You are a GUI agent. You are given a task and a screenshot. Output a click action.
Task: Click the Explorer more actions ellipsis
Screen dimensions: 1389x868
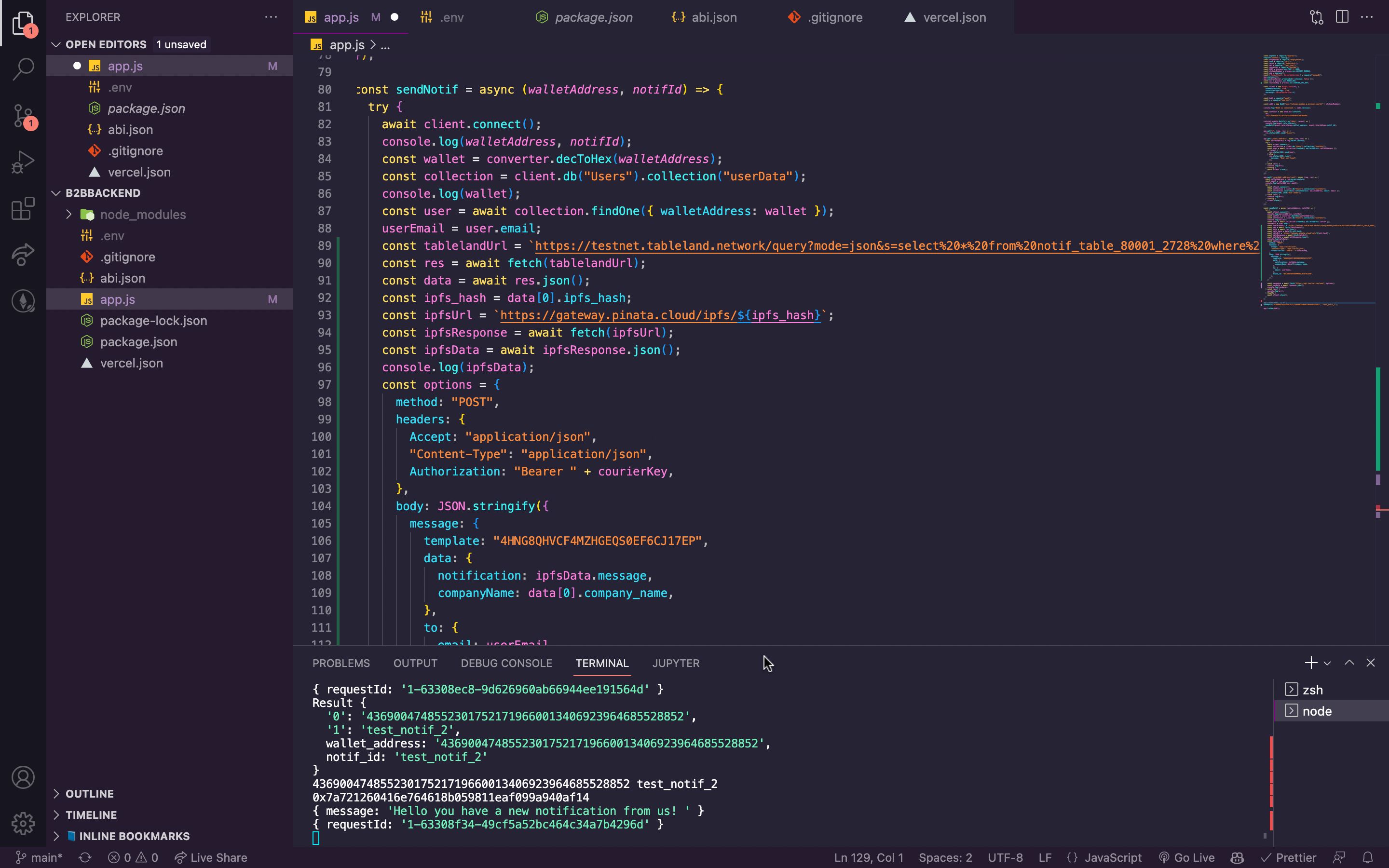(271, 17)
